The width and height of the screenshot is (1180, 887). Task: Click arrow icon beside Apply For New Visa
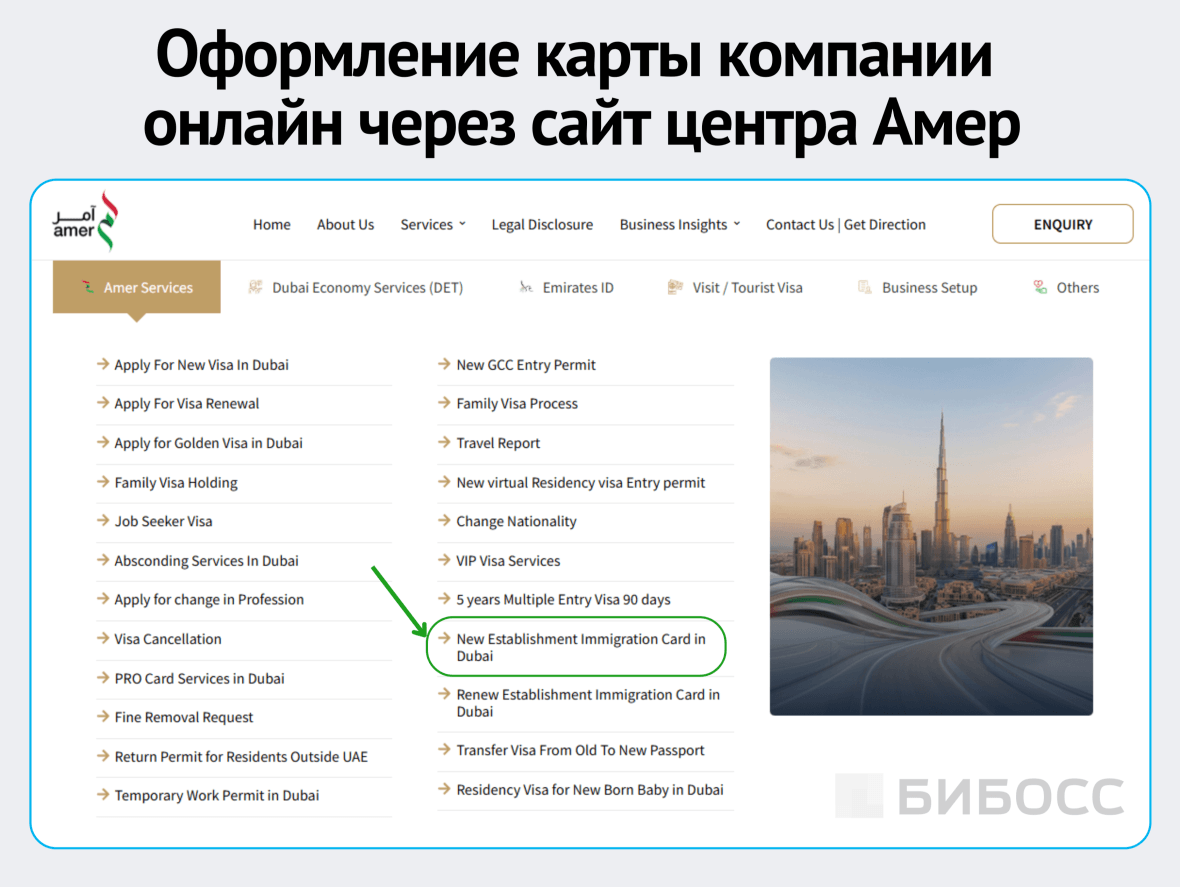pyautogui.click(x=103, y=364)
